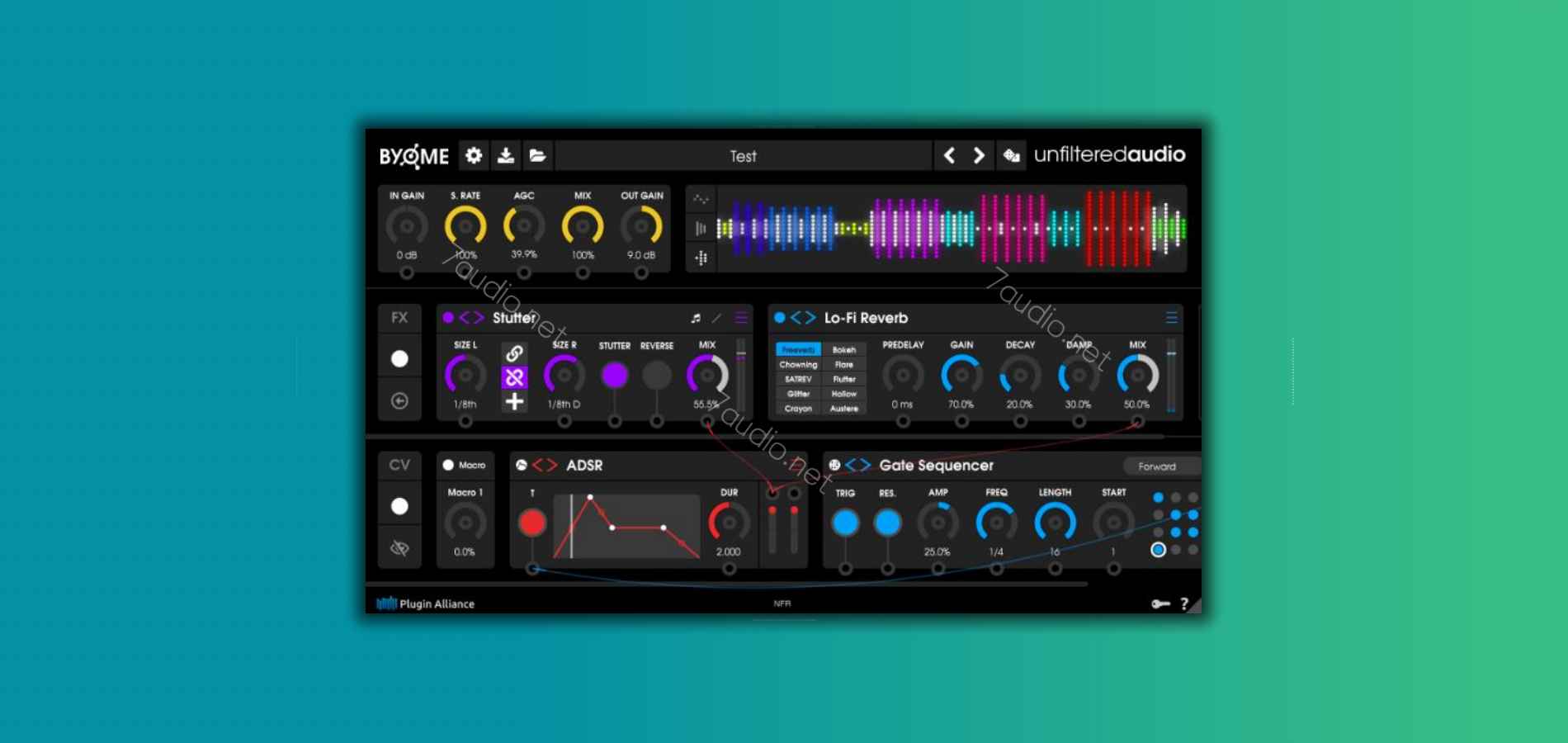Click the ADSR envelope graph
The height and width of the screenshot is (743, 1568).
coord(626,526)
